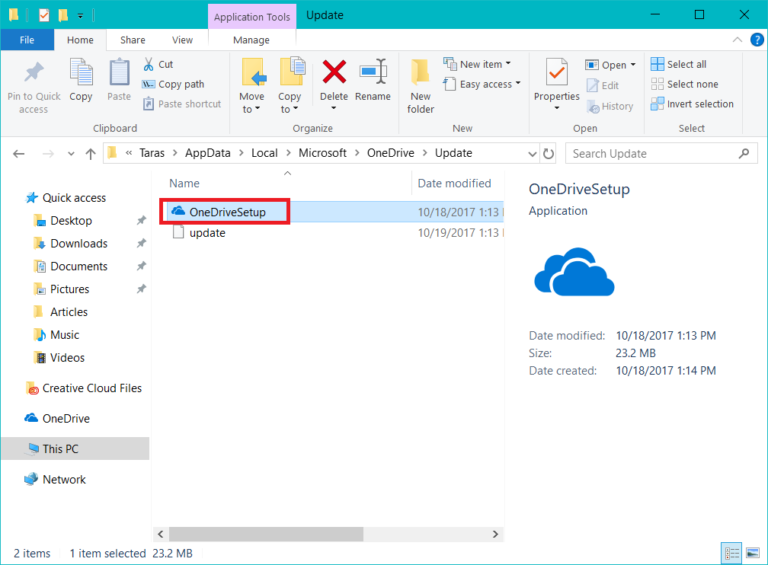Navigate to Local in the breadcrumb

tap(264, 153)
